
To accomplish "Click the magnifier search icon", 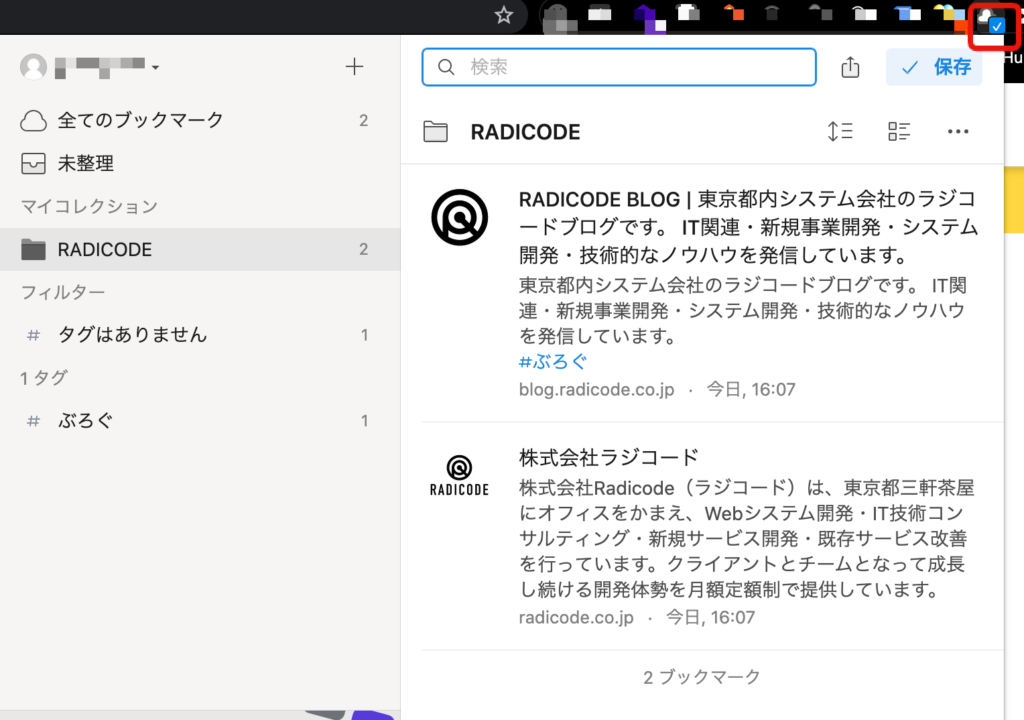I will point(446,67).
